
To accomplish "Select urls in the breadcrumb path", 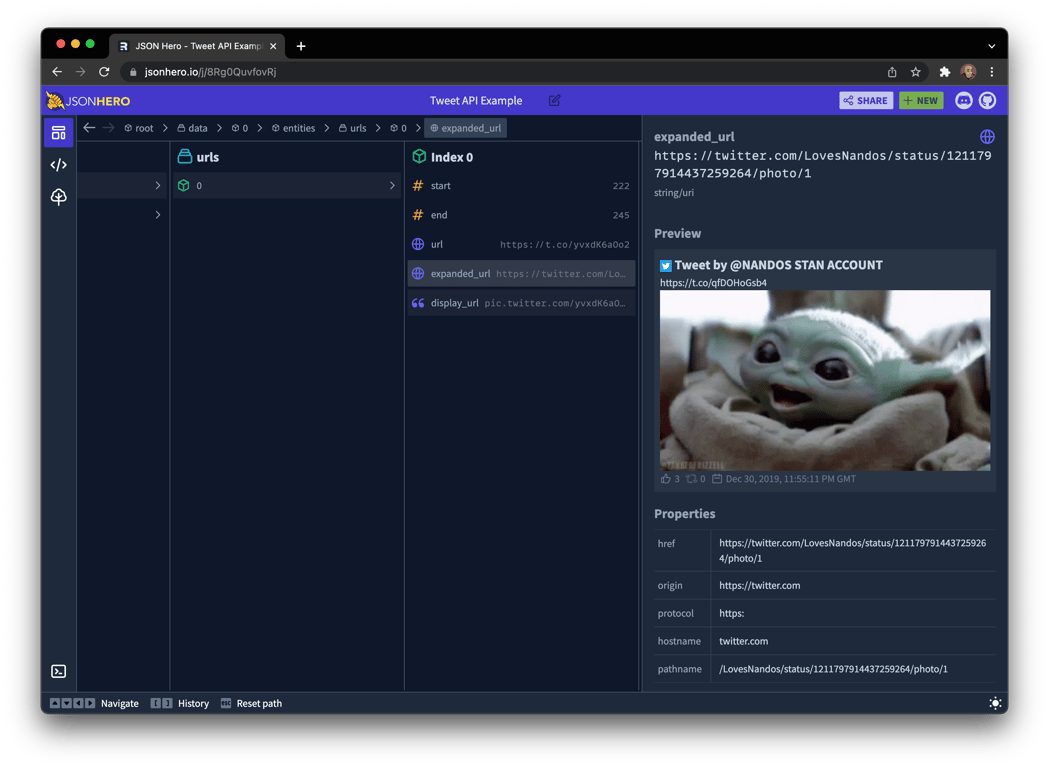I will click(x=353, y=128).
